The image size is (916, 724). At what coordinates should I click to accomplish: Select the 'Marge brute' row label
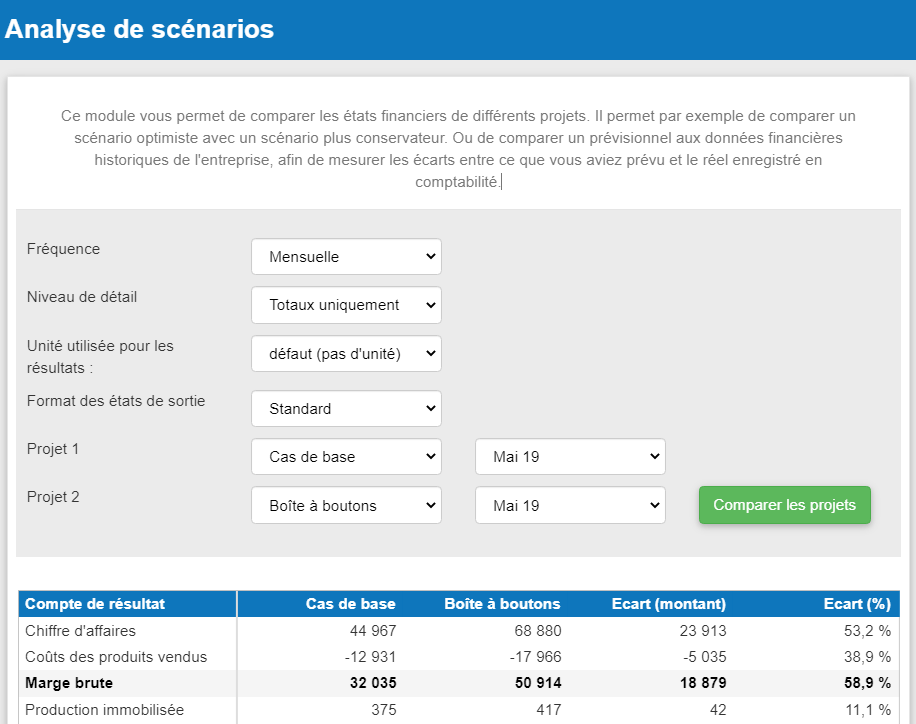pyautogui.click(x=69, y=683)
